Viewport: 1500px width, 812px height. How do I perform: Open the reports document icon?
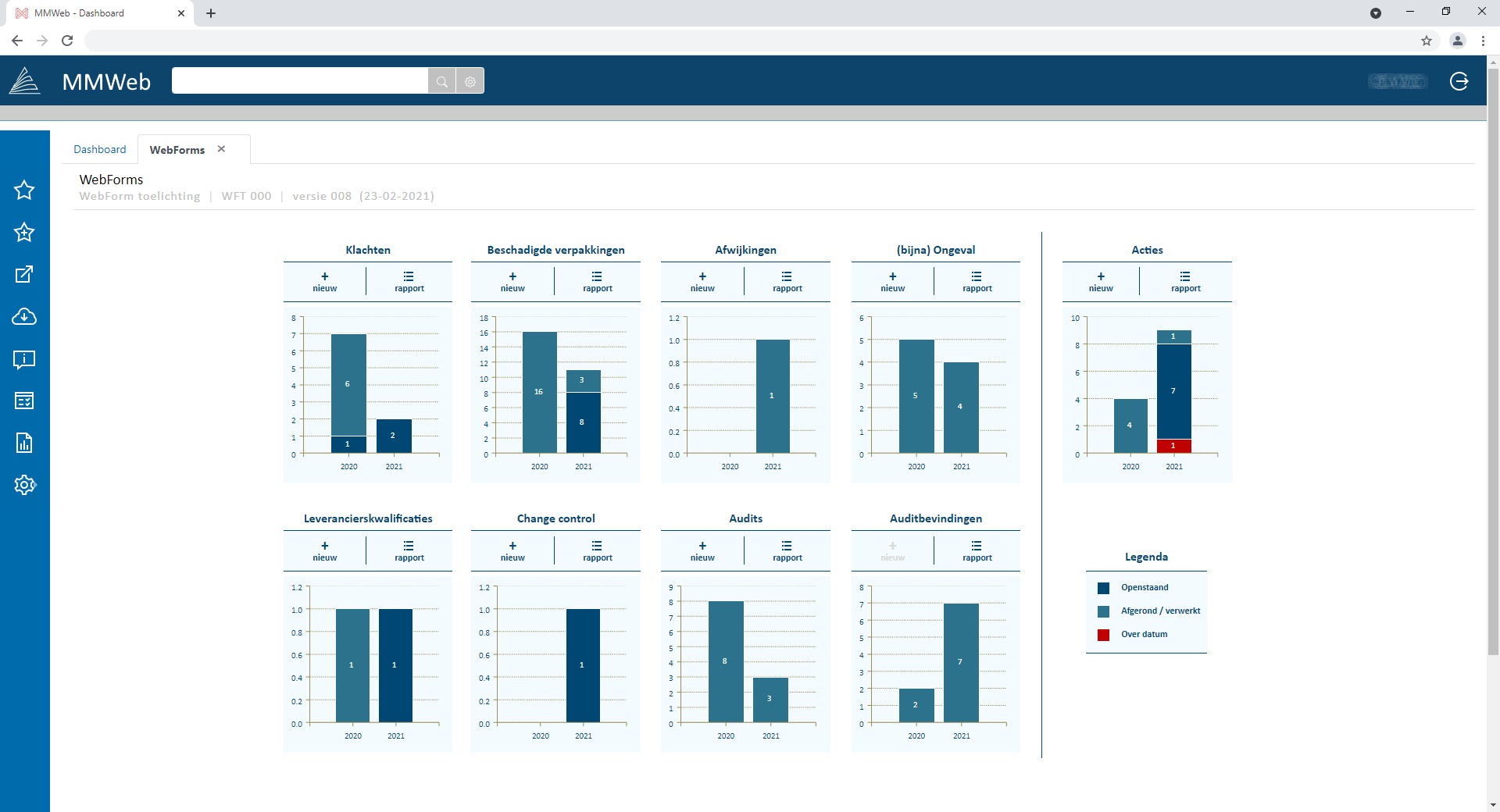(x=24, y=443)
